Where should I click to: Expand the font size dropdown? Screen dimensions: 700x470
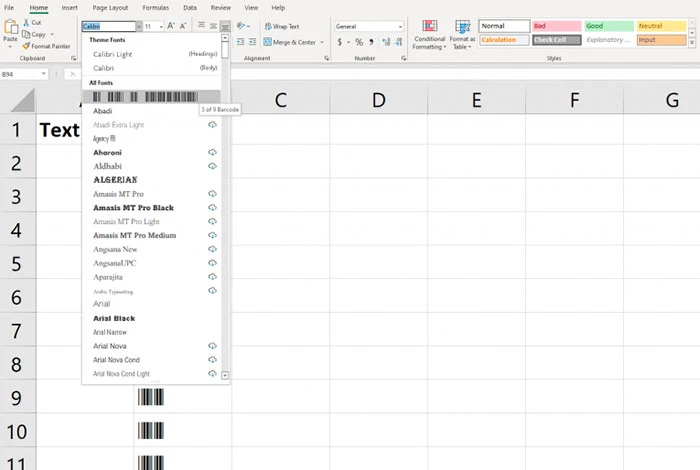click(x=159, y=26)
